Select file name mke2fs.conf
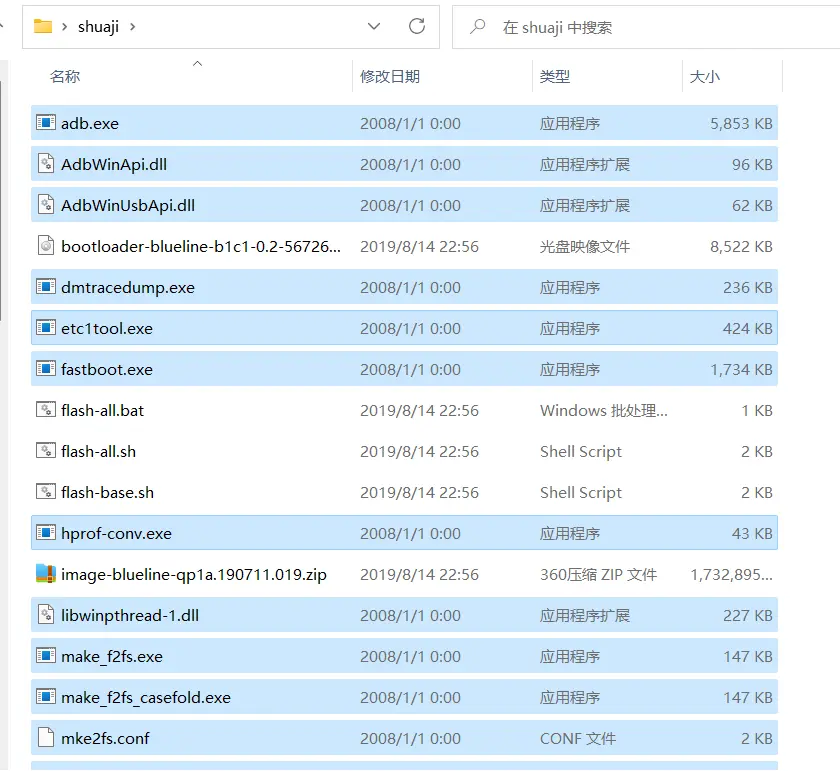840x771 pixels. click(106, 738)
